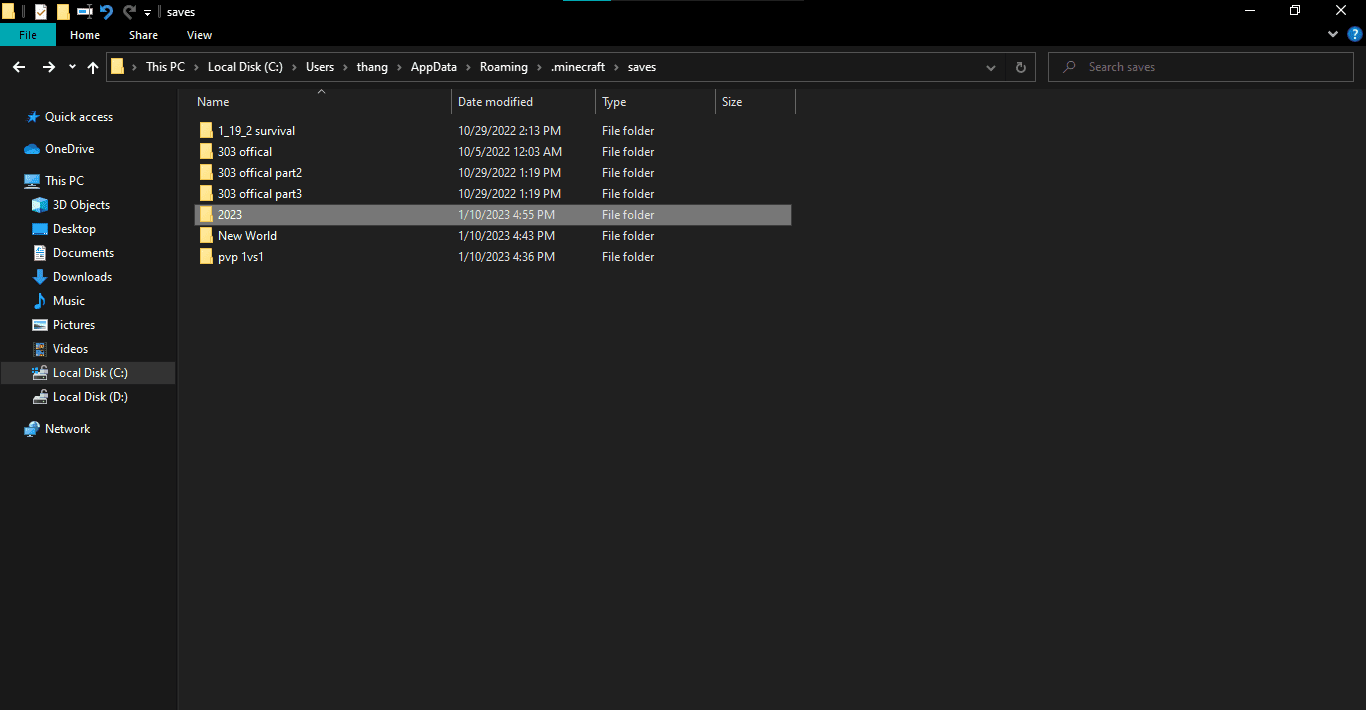Screen dimensions: 1366x710
Task: Select the 303 offical part2 folder icon
Action: point(206,172)
